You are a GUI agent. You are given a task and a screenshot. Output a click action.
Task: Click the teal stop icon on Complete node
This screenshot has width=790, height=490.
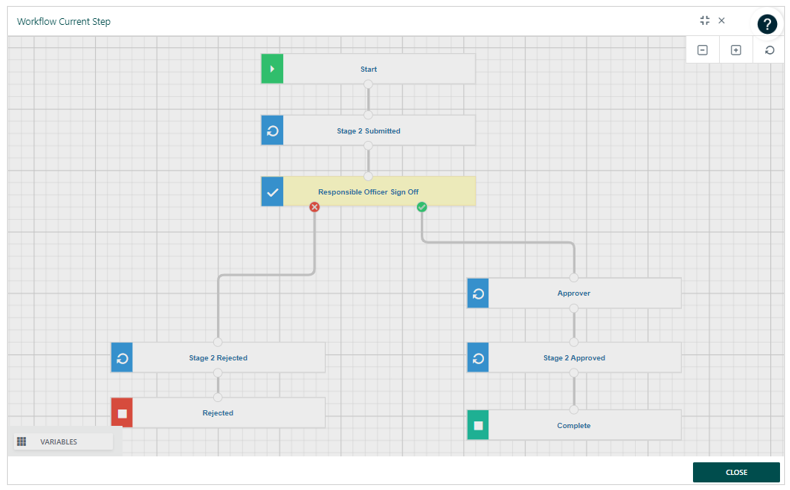tap(478, 425)
